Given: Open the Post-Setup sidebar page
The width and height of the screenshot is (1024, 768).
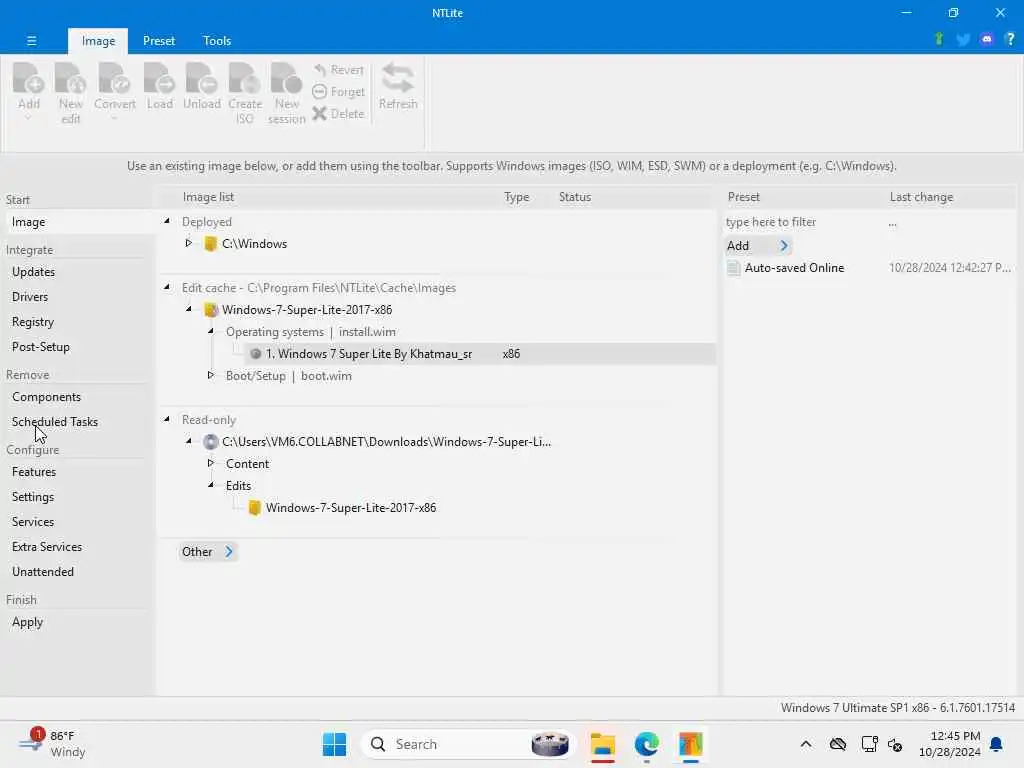Looking at the screenshot, I should coord(40,347).
